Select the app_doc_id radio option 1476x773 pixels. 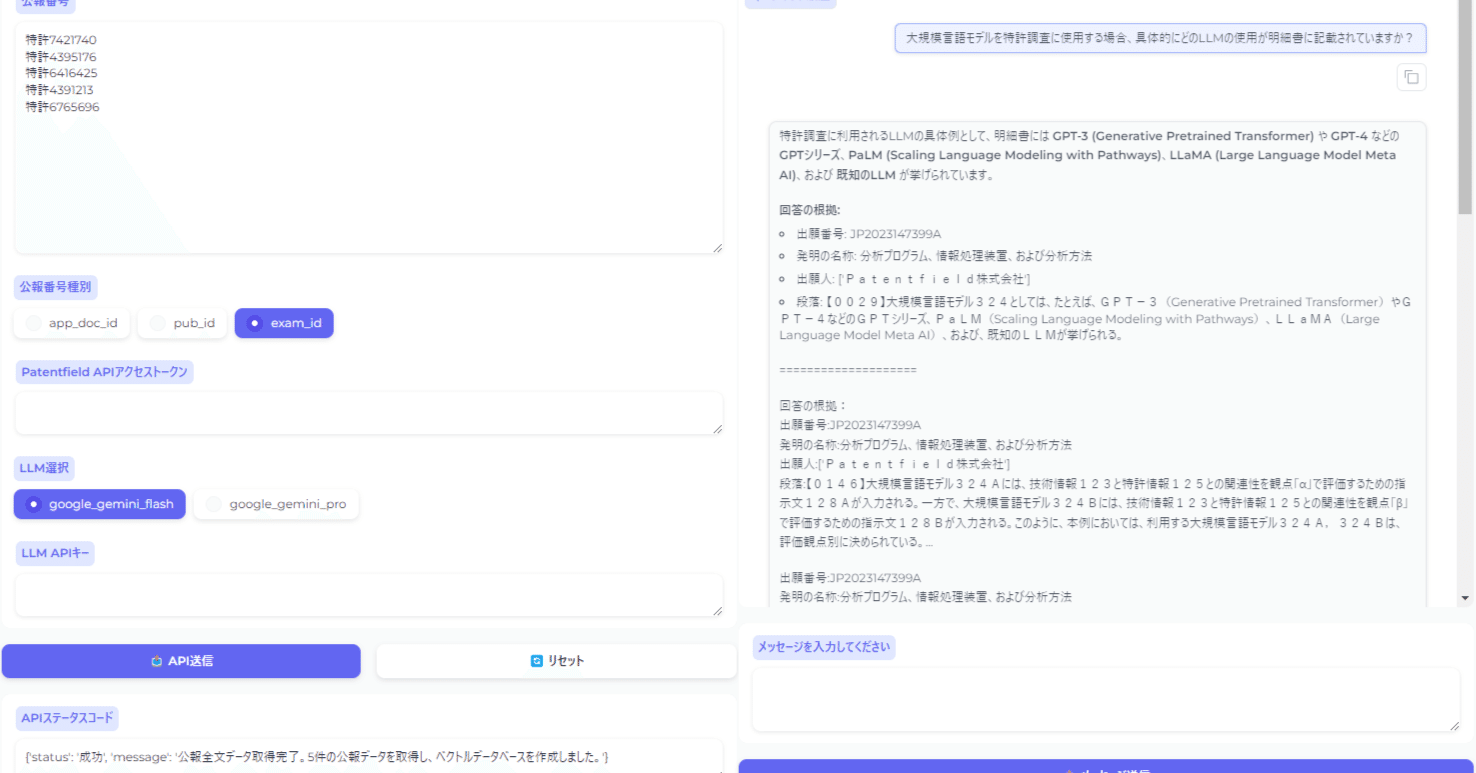point(71,323)
